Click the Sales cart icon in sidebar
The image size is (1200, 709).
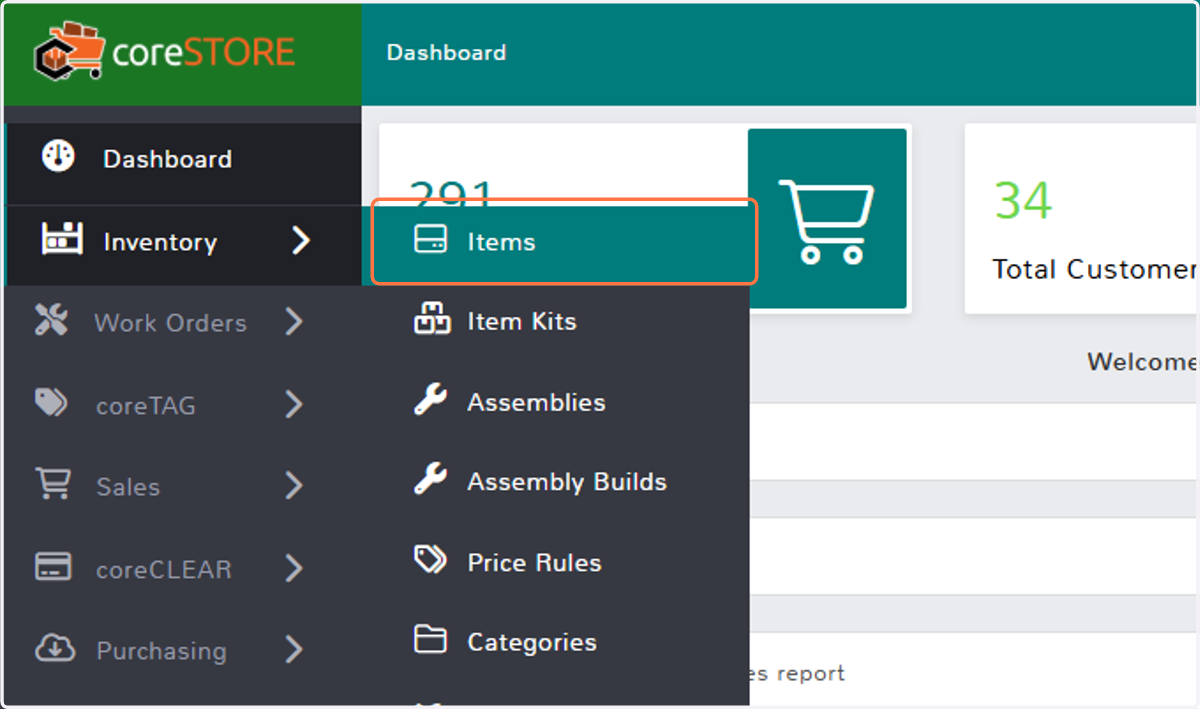coord(52,484)
